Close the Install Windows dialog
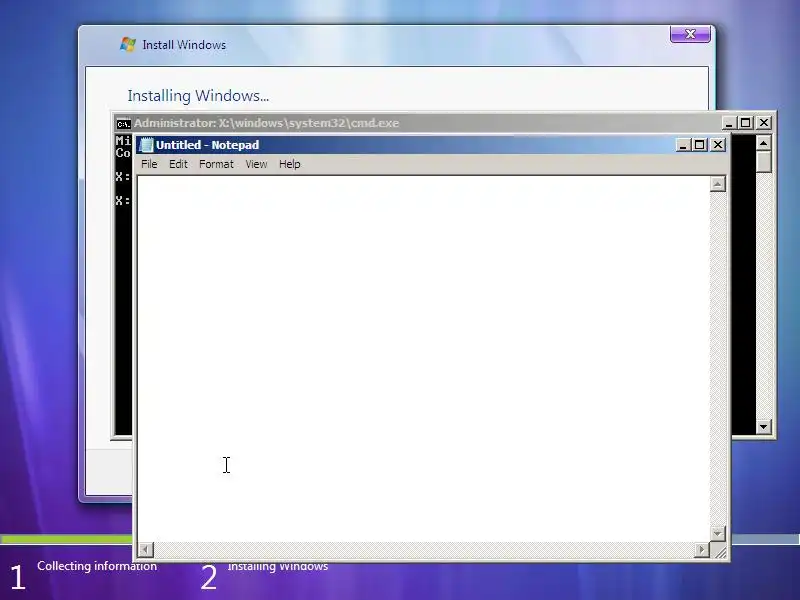This screenshot has height=600, width=800. (690, 34)
